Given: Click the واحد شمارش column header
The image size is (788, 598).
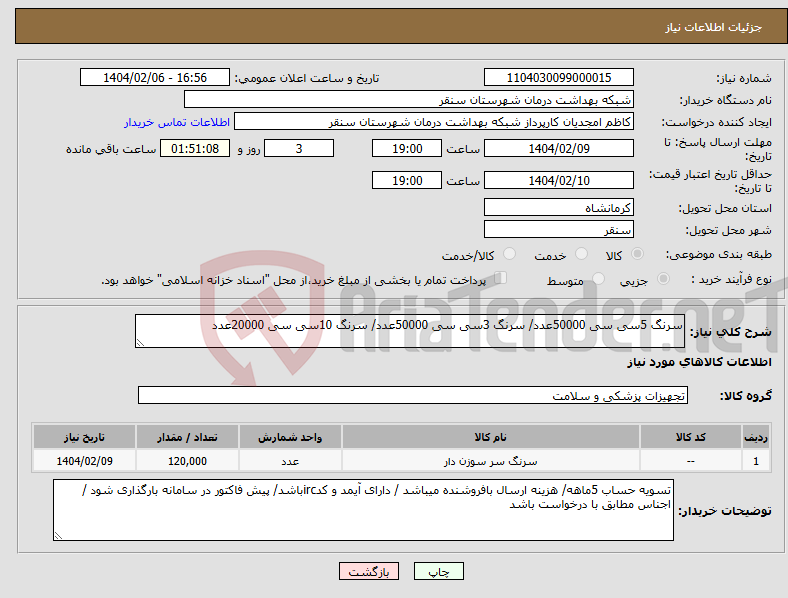Looking at the screenshot, I should (290, 437).
